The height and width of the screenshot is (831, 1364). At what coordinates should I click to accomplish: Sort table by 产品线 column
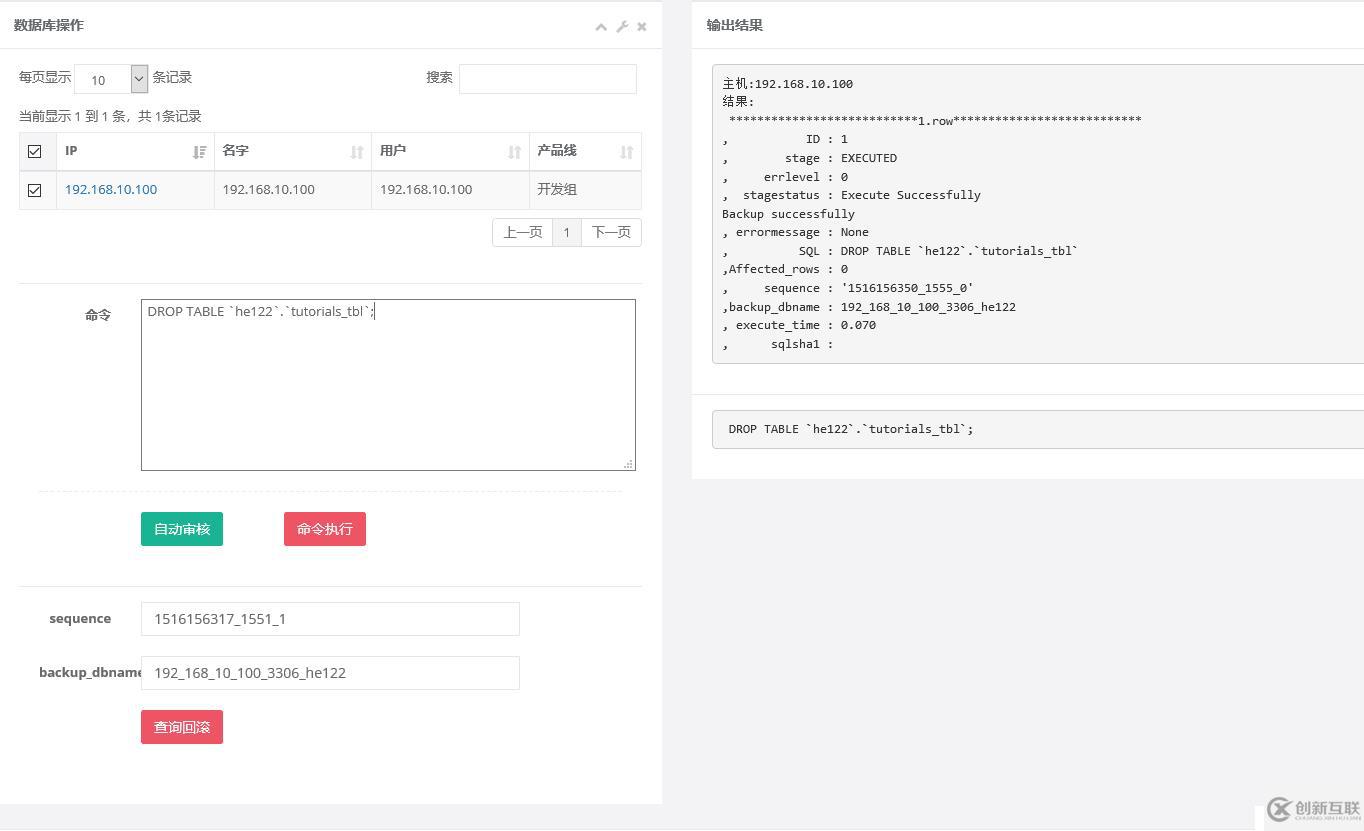pos(584,151)
